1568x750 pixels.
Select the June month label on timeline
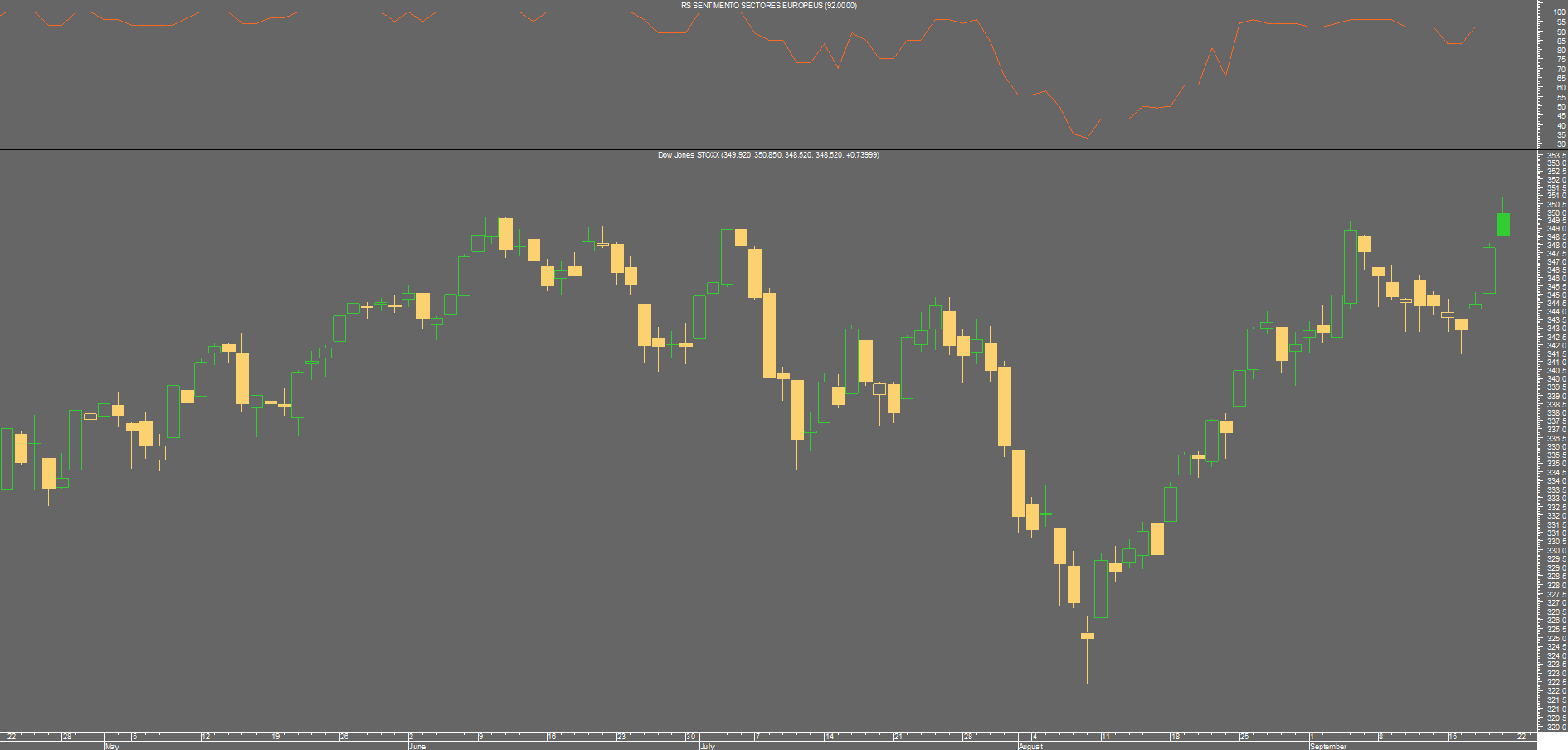point(417,746)
